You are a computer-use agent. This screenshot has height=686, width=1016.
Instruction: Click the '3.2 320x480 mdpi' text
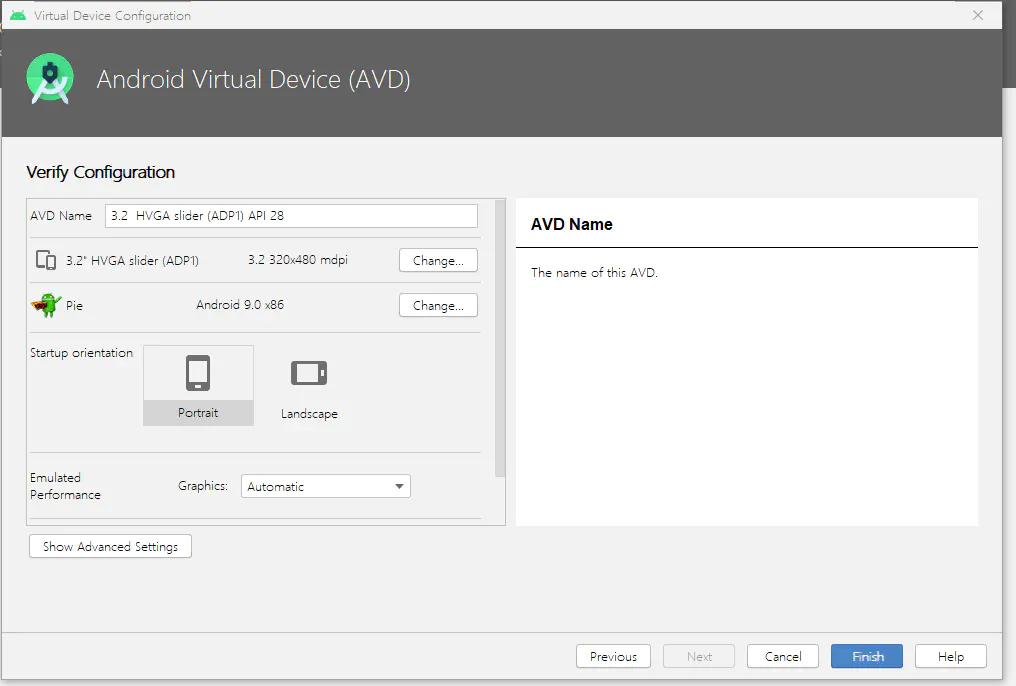point(298,260)
